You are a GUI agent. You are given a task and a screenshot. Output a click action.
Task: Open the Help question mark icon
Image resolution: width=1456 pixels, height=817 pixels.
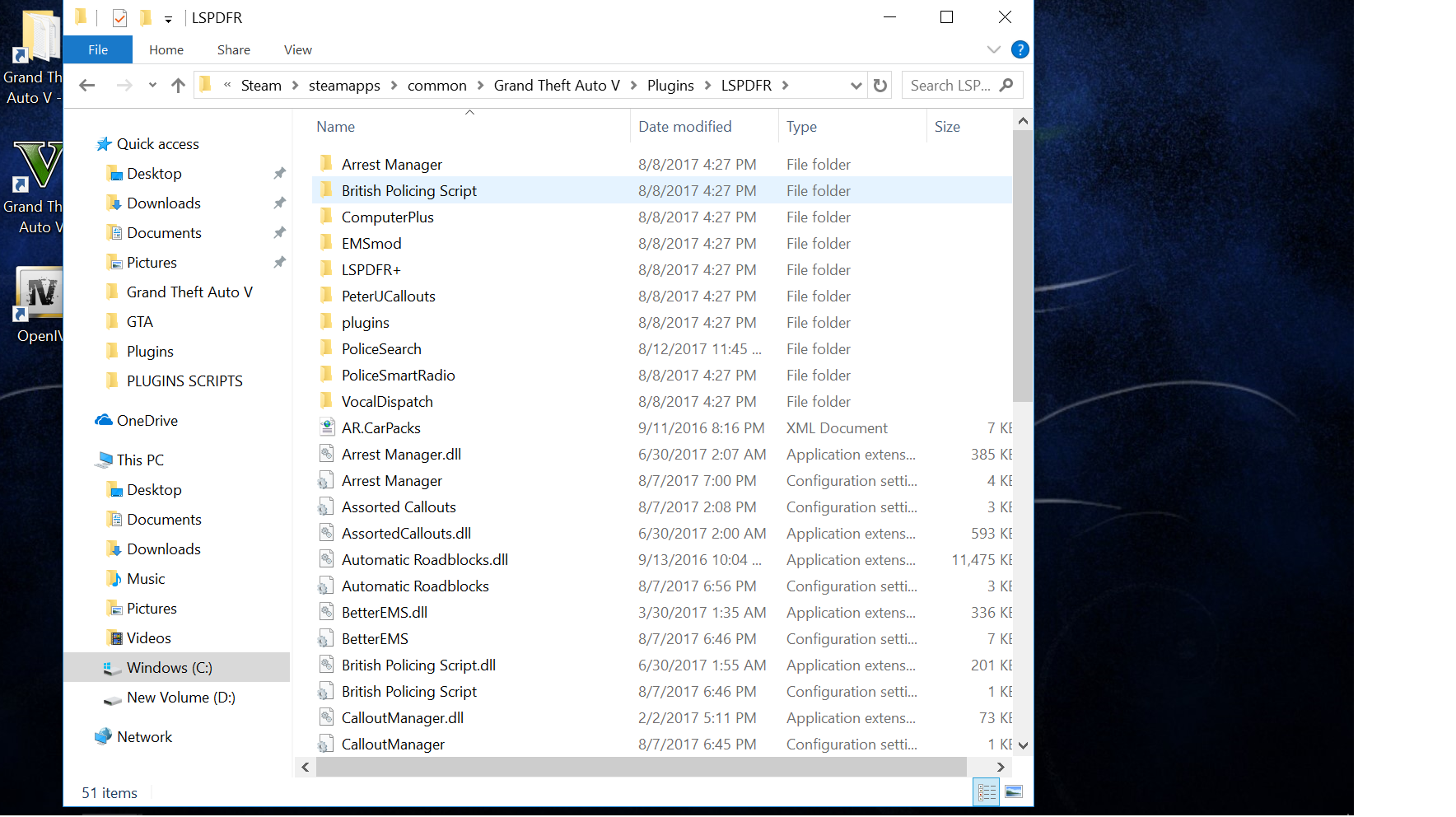pos(1020,49)
